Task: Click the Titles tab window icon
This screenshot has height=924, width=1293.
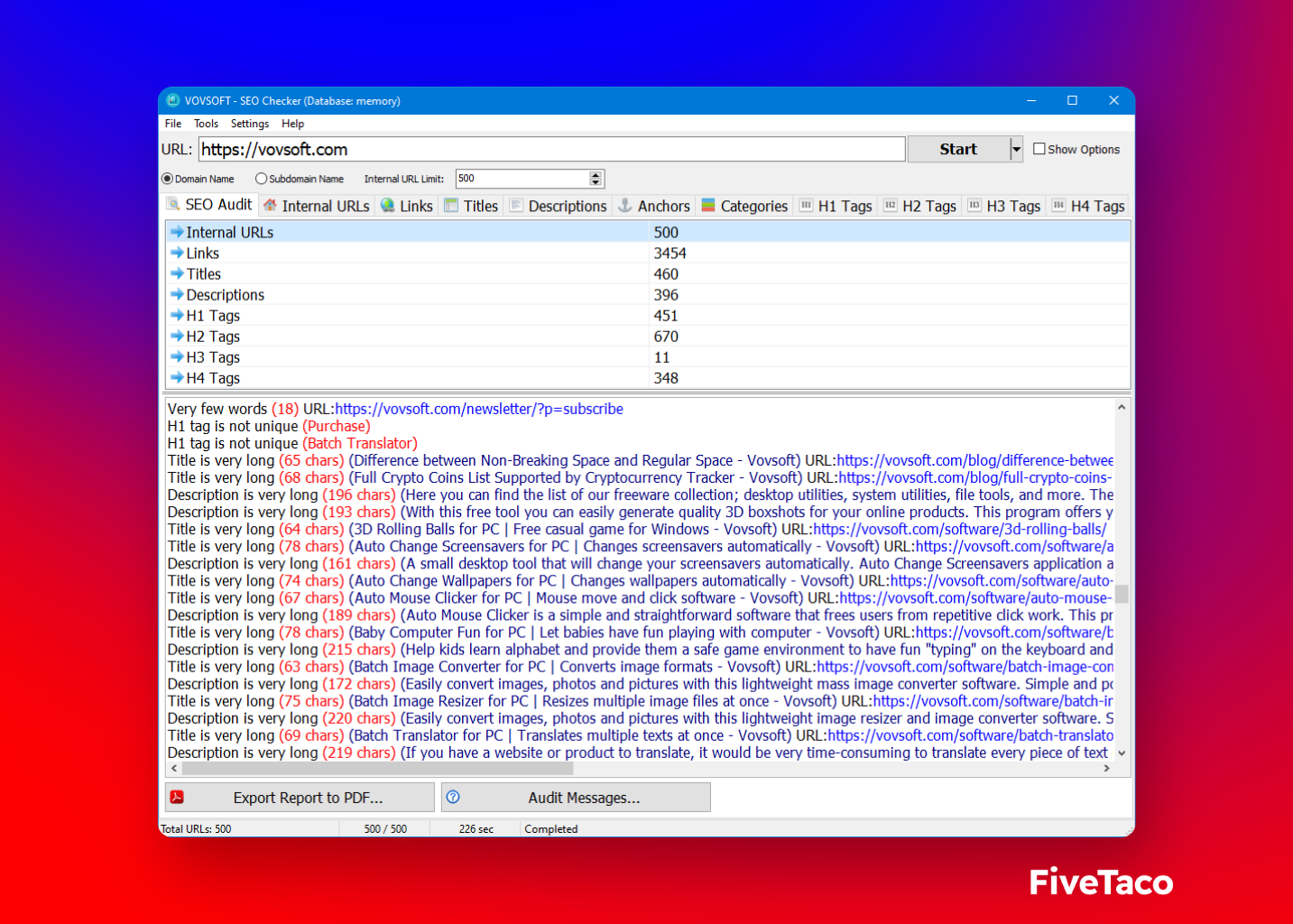Action: pos(451,206)
